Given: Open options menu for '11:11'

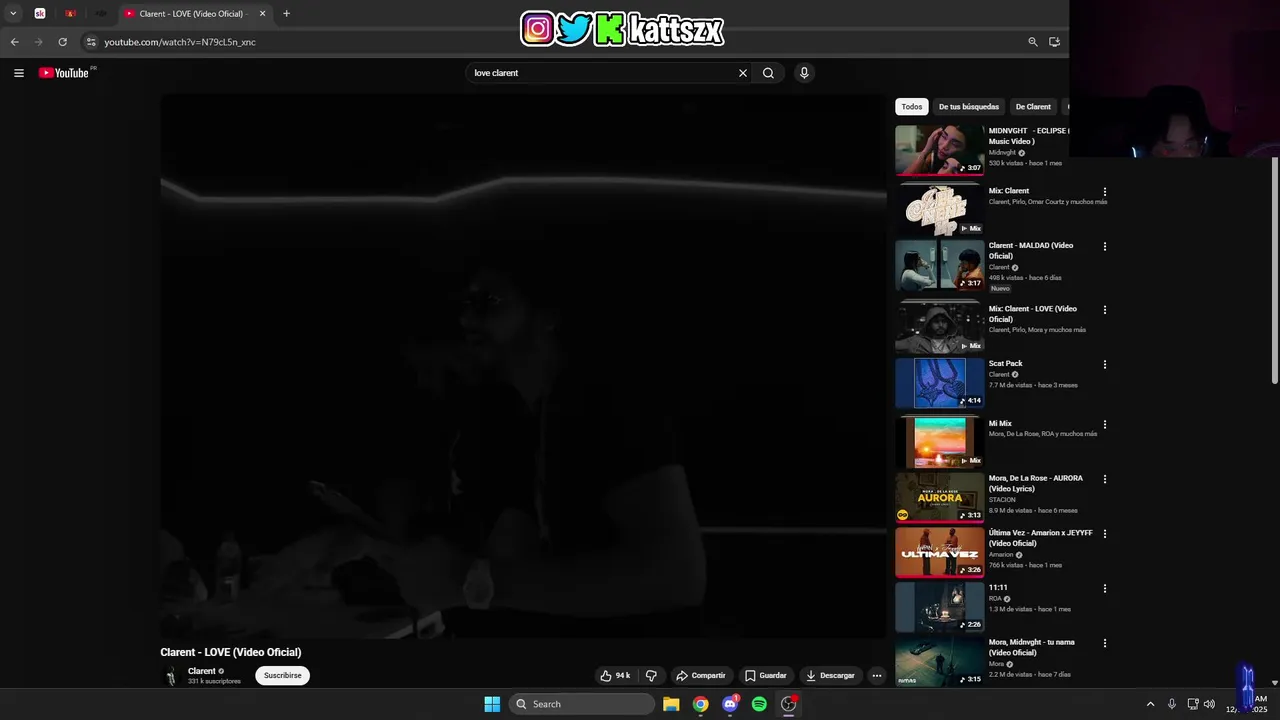Looking at the screenshot, I should click(x=1105, y=589).
